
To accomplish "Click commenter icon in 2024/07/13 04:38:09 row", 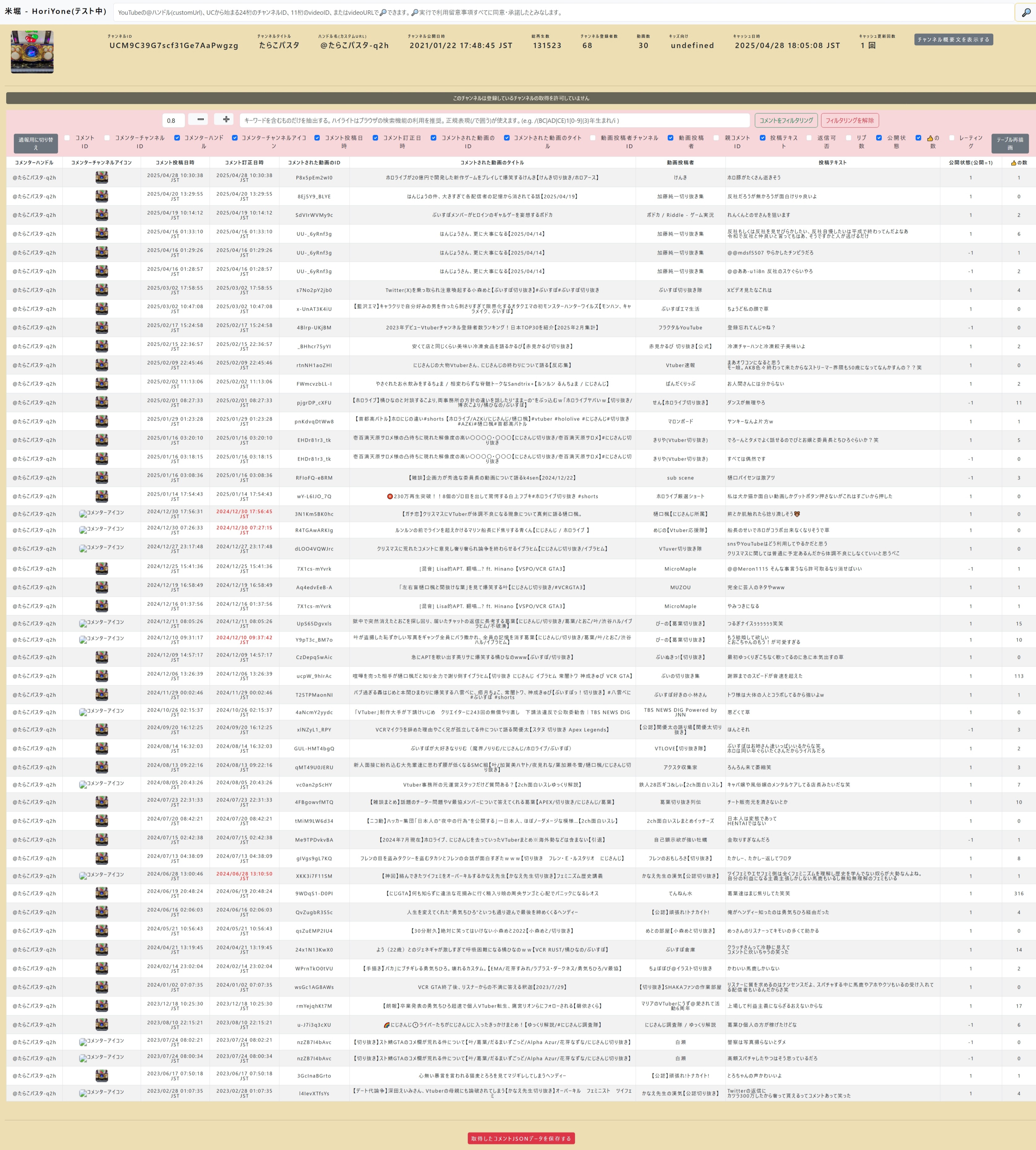I will point(102,858).
